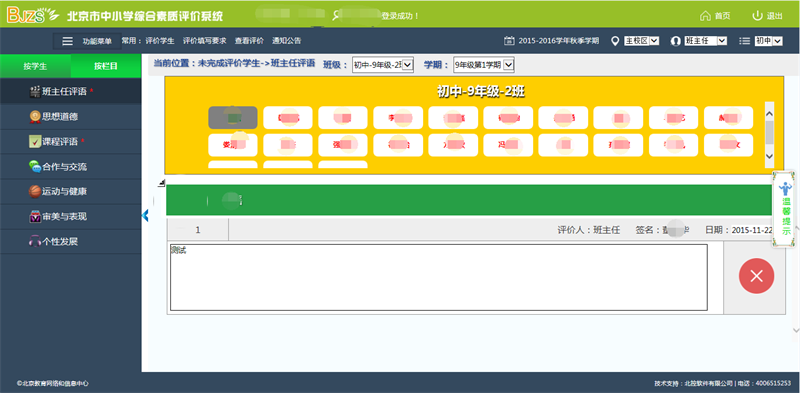Image resolution: width=800 pixels, height=393 pixels.
Task: Select 课程评语 in the sidebar
Action: (70, 142)
